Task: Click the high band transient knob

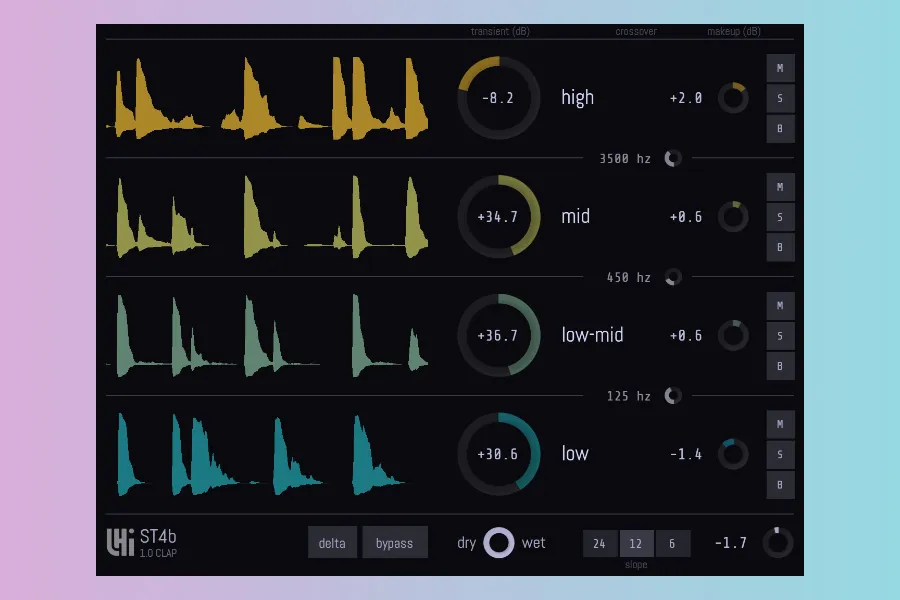Action: (x=498, y=98)
